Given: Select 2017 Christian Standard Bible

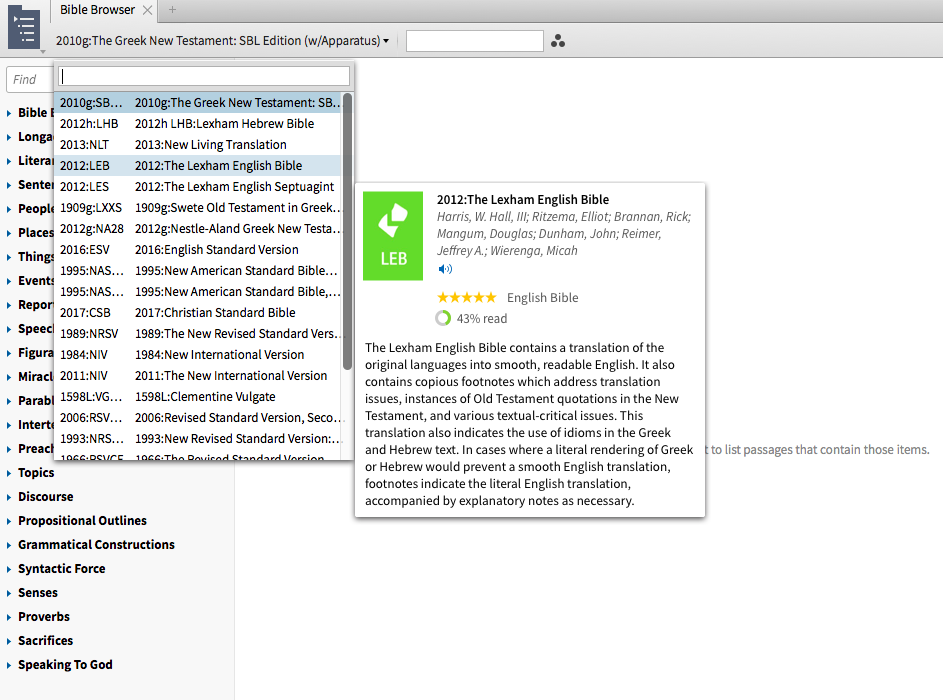Looking at the screenshot, I should [x=197, y=313].
